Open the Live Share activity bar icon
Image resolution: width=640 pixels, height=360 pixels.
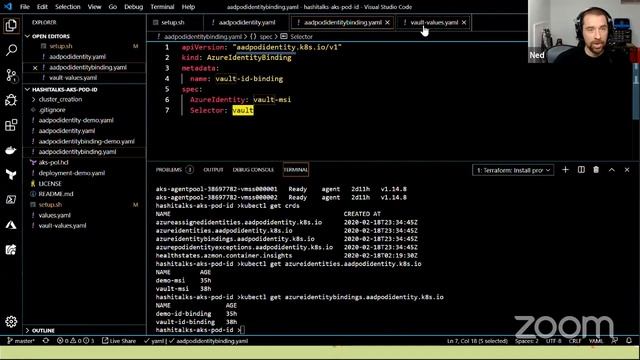coord(11,249)
